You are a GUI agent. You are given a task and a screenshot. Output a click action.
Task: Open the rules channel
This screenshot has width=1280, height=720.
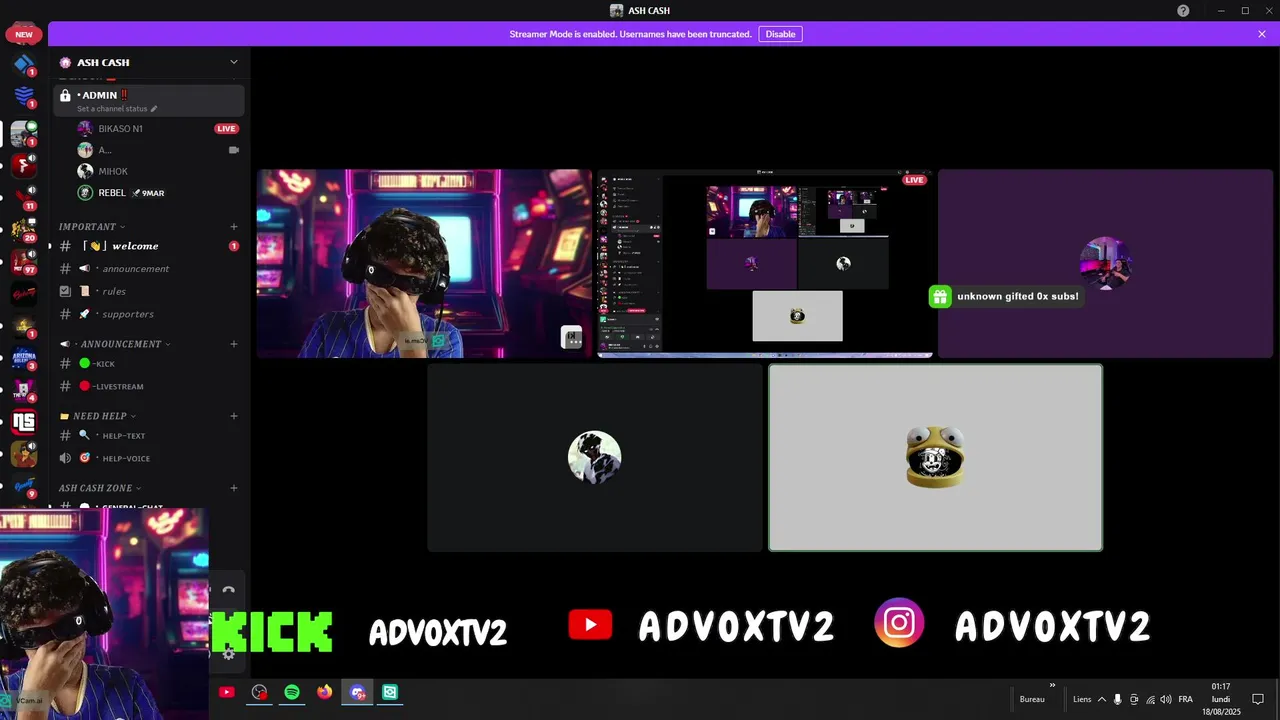149,291
